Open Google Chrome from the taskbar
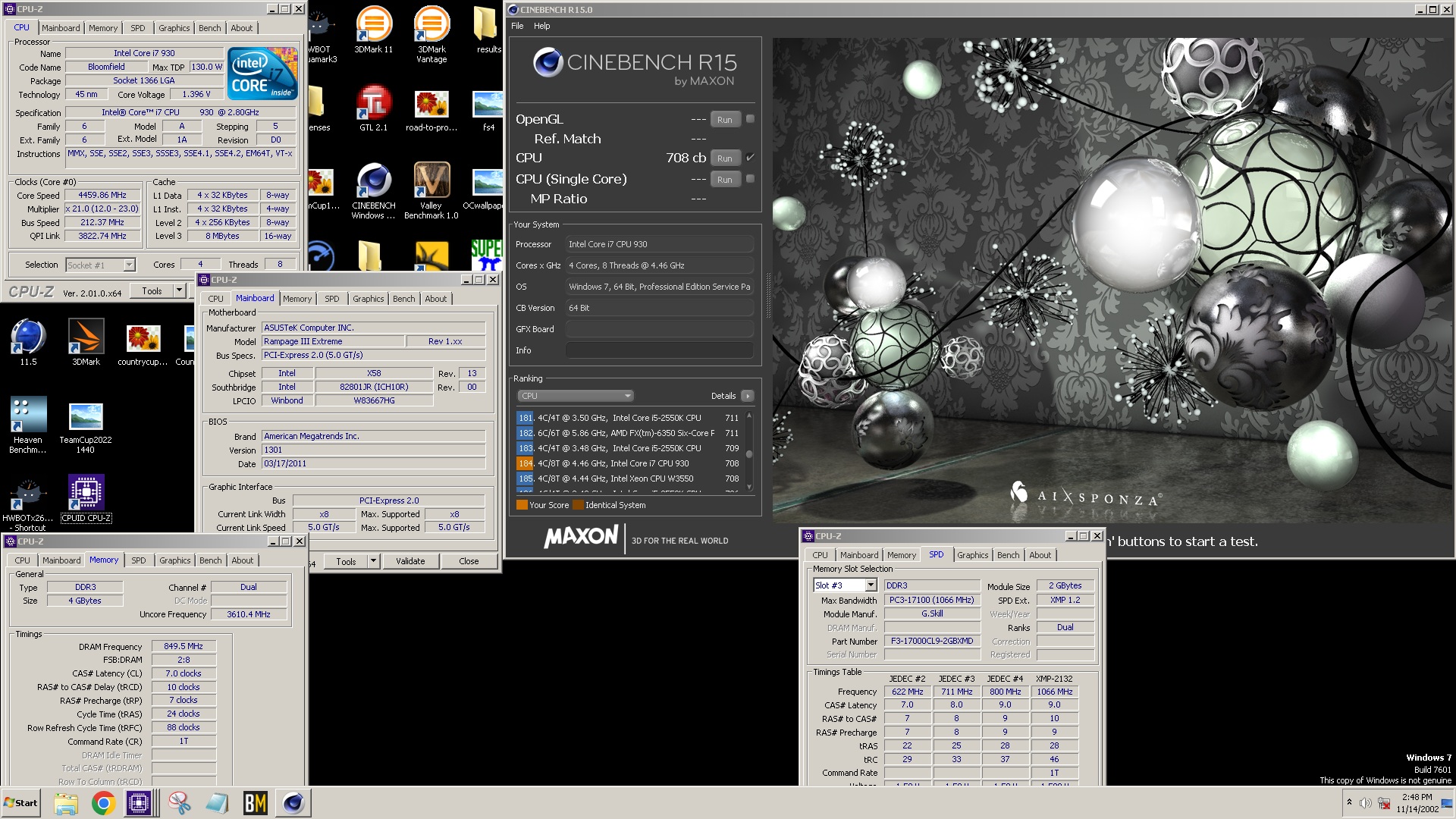1456x819 pixels. tap(104, 803)
